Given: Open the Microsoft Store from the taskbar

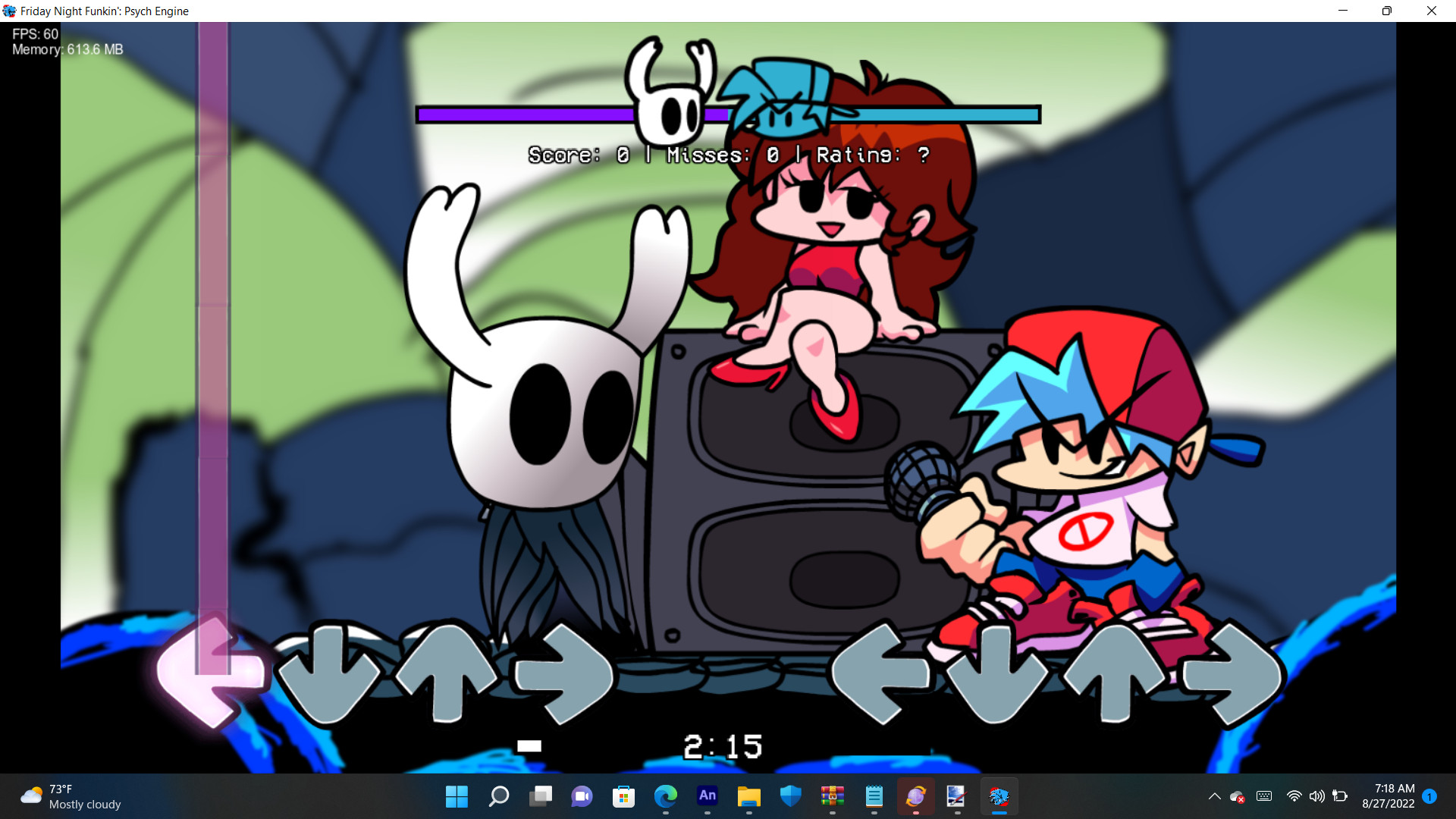Looking at the screenshot, I should (x=624, y=797).
